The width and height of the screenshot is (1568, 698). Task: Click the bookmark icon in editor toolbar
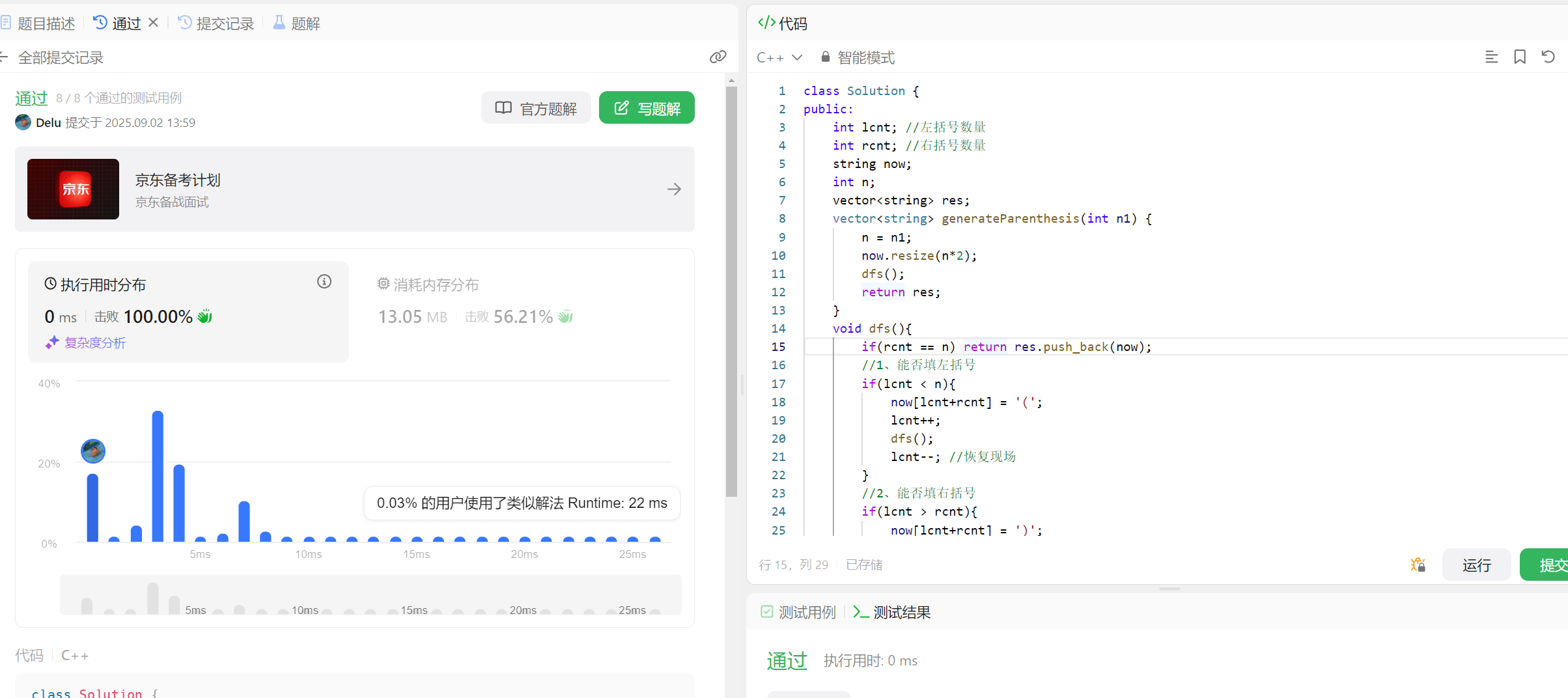click(x=1520, y=57)
